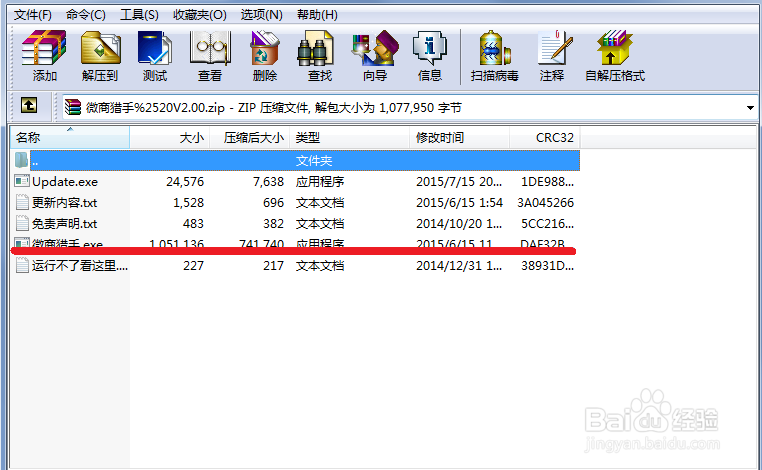Open the 选项(N) menu
The image size is (762, 470).
(x=261, y=15)
